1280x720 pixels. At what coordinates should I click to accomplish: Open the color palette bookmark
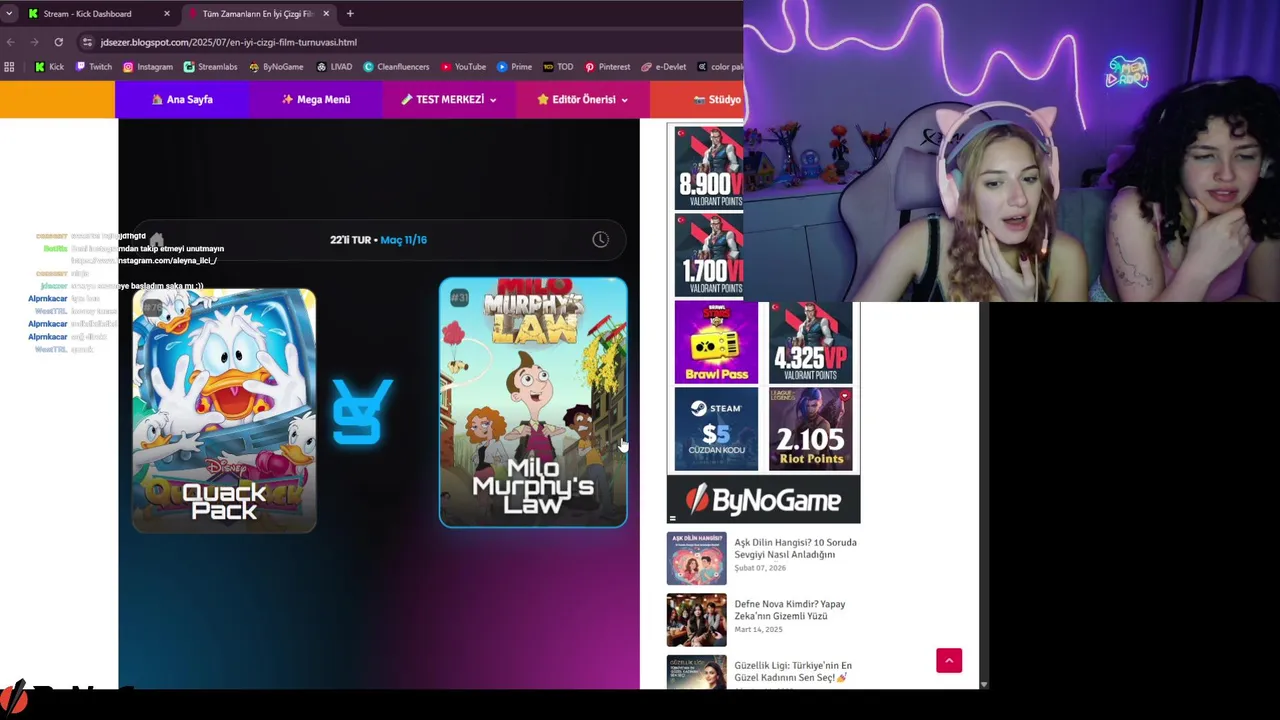point(719,67)
